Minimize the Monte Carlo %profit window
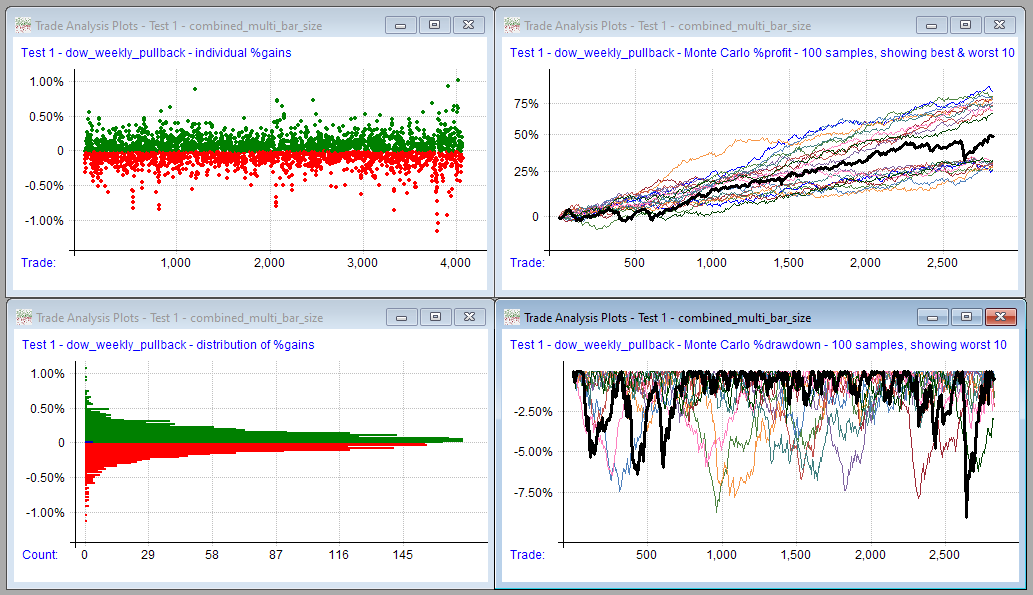1033x595 pixels. (x=932, y=25)
